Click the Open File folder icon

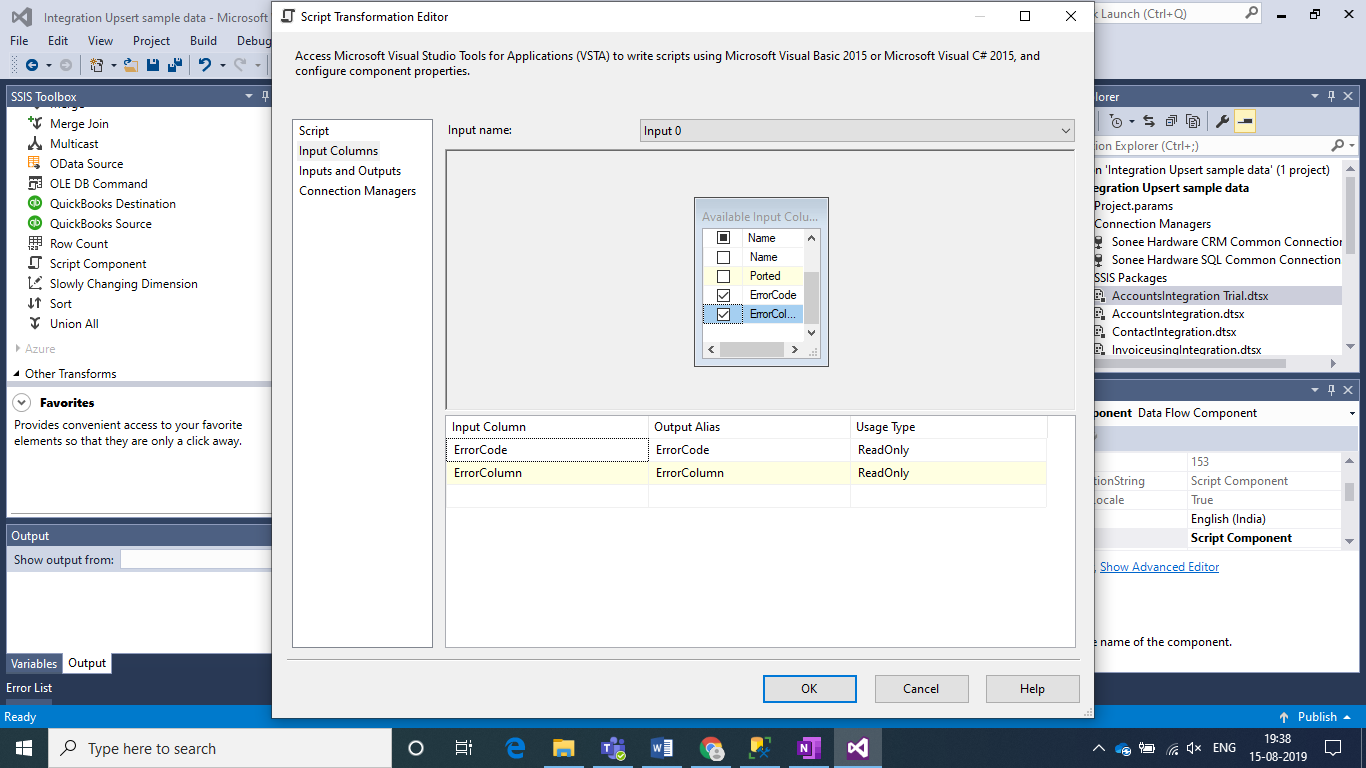131,65
